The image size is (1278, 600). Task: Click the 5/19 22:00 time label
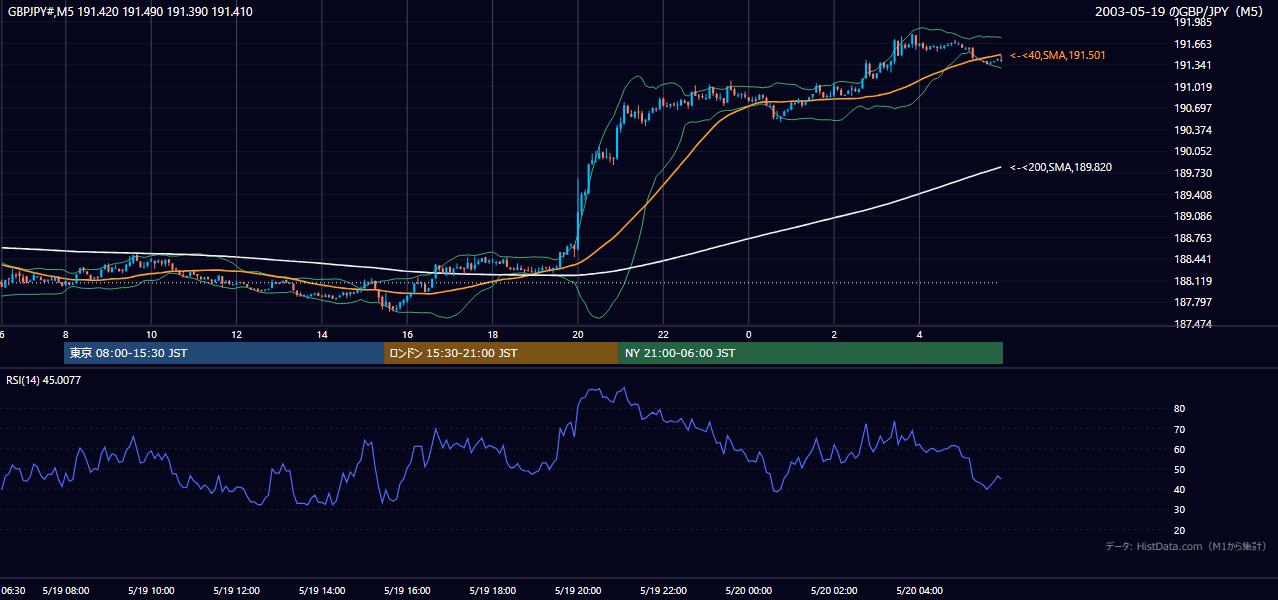click(x=663, y=591)
